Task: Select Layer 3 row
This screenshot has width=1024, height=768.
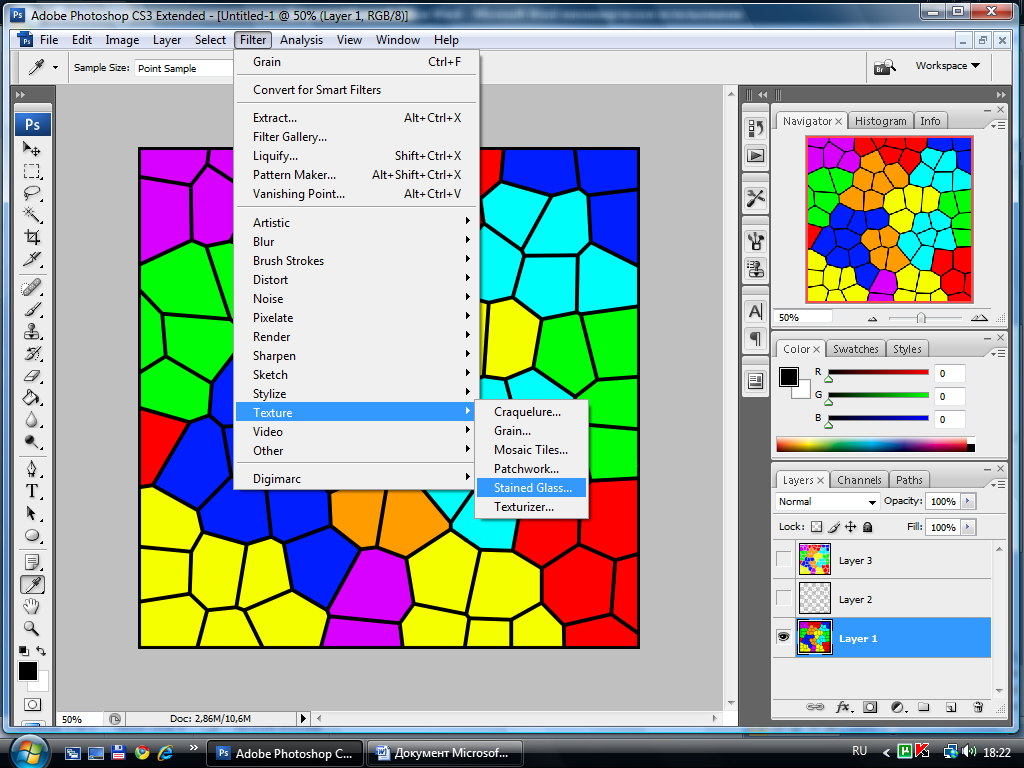Action: tap(882, 560)
